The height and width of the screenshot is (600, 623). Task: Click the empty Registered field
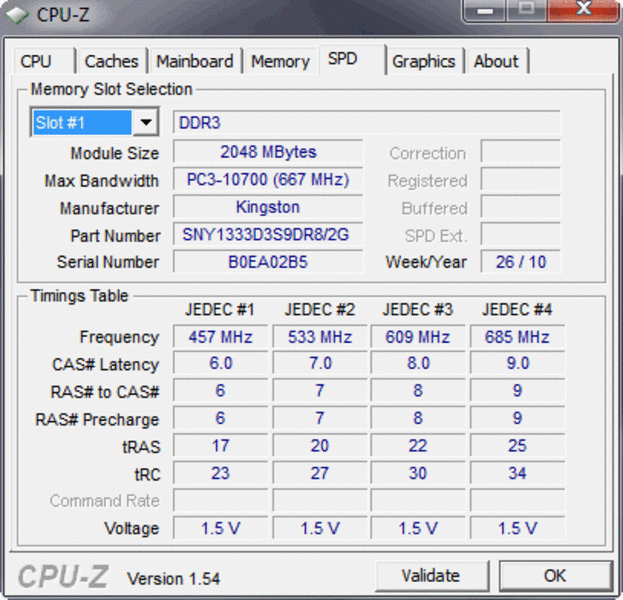click(520, 180)
